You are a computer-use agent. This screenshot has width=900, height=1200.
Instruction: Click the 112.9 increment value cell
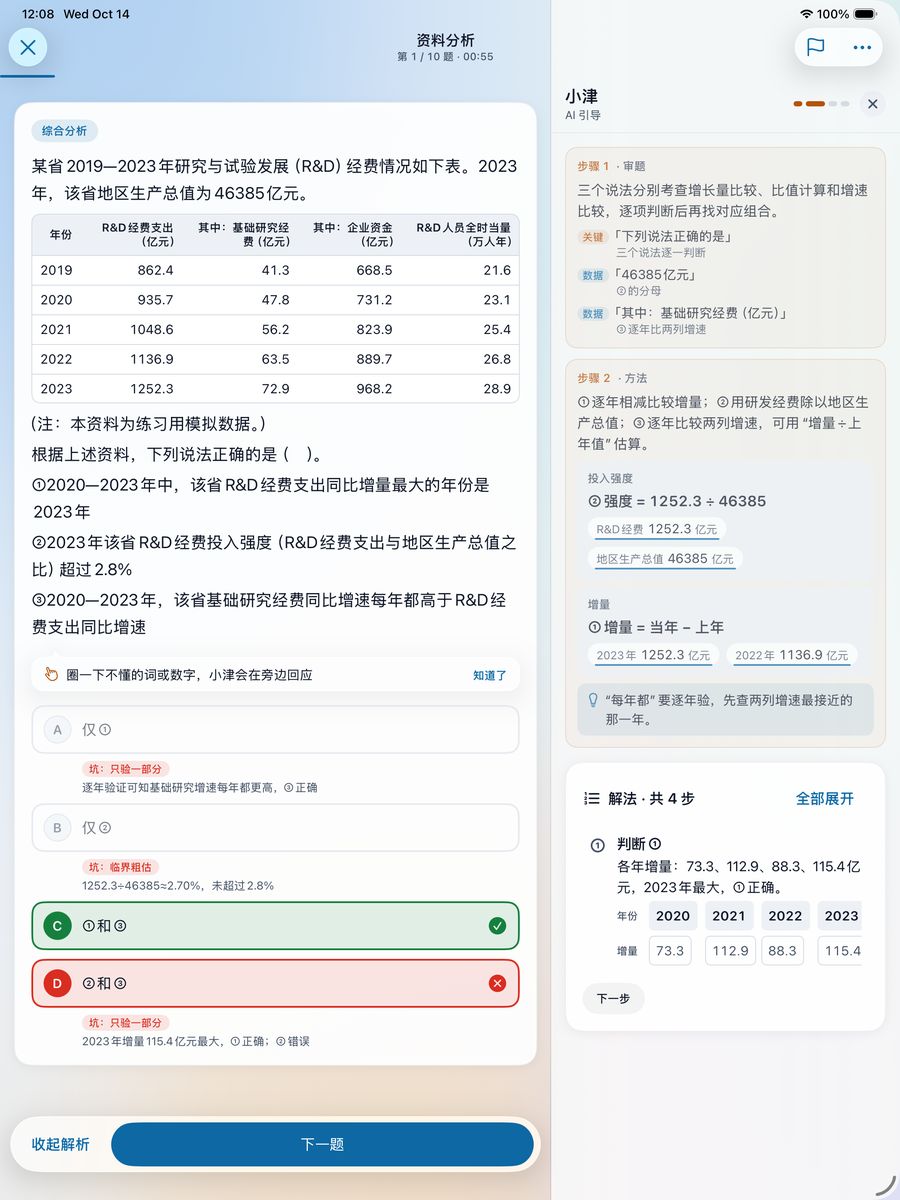pos(730,950)
